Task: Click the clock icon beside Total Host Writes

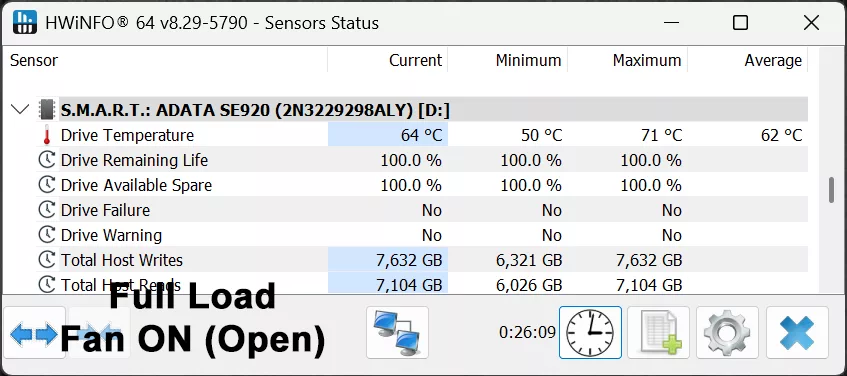Action: [47, 260]
